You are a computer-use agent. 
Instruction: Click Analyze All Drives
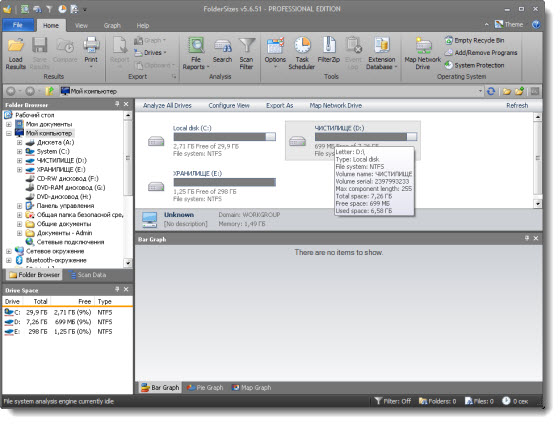coord(167,106)
